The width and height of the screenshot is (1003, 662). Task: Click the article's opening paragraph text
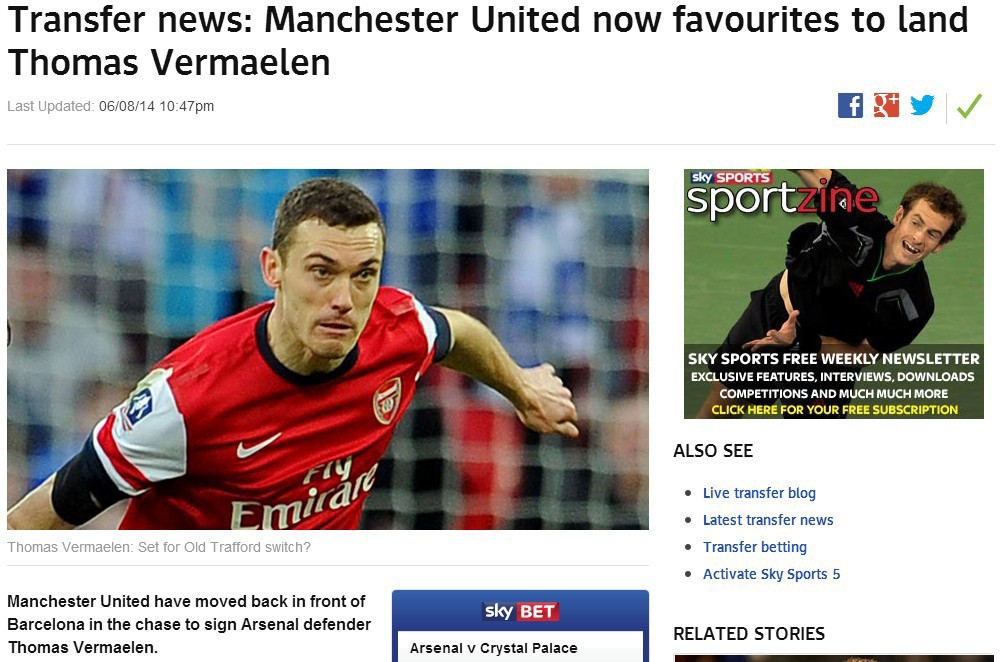coord(189,624)
